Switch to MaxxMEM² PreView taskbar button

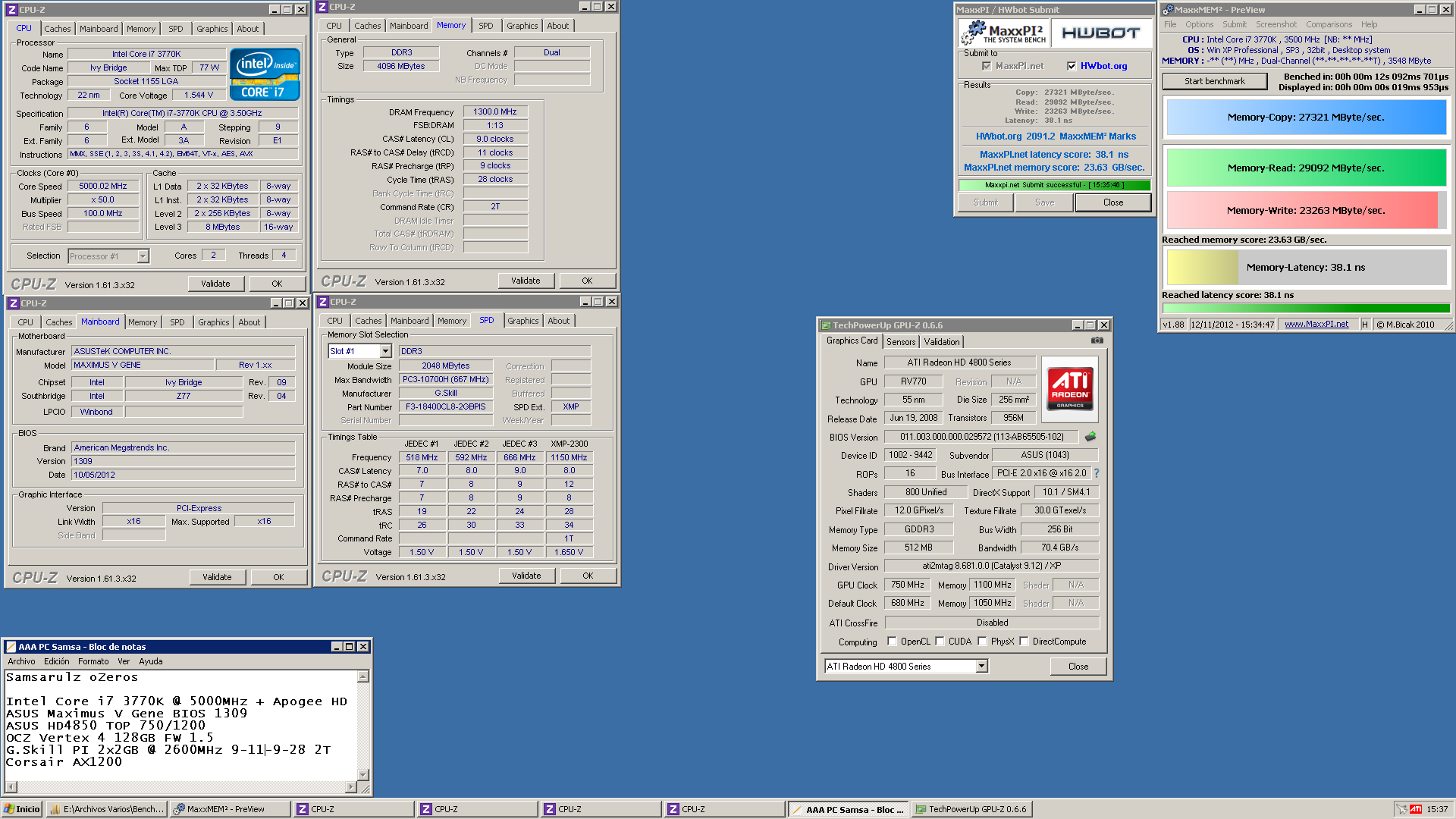click(230, 809)
